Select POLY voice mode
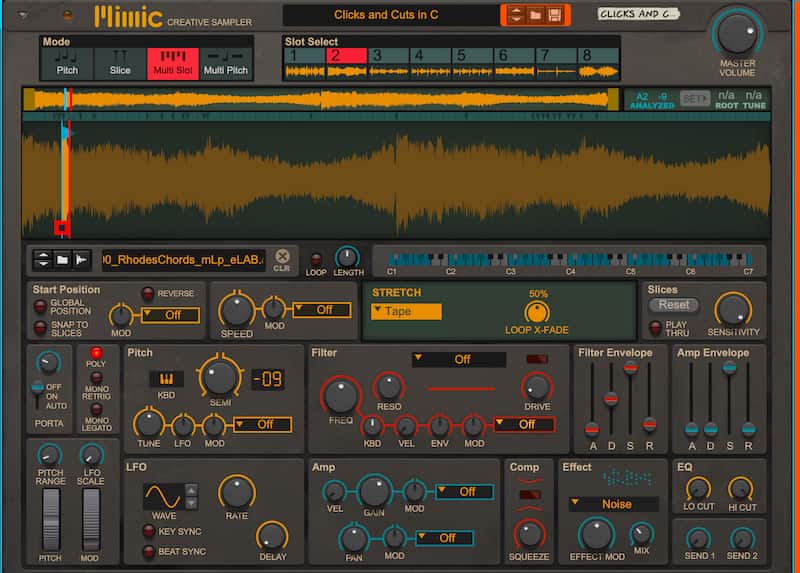The width and height of the screenshot is (800, 573). (x=96, y=353)
